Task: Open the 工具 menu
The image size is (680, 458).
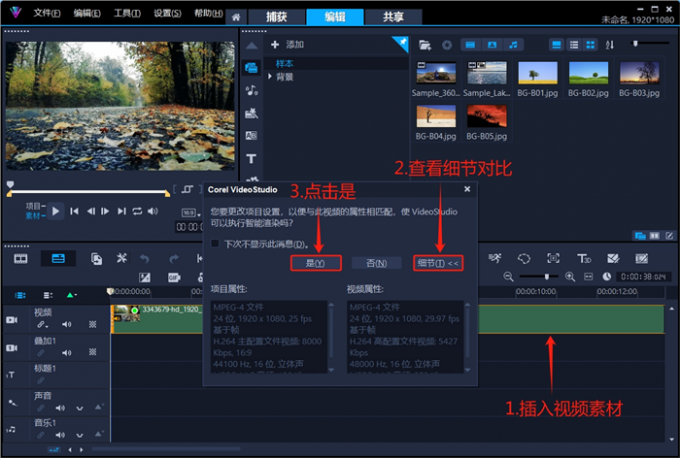Action: coord(127,13)
